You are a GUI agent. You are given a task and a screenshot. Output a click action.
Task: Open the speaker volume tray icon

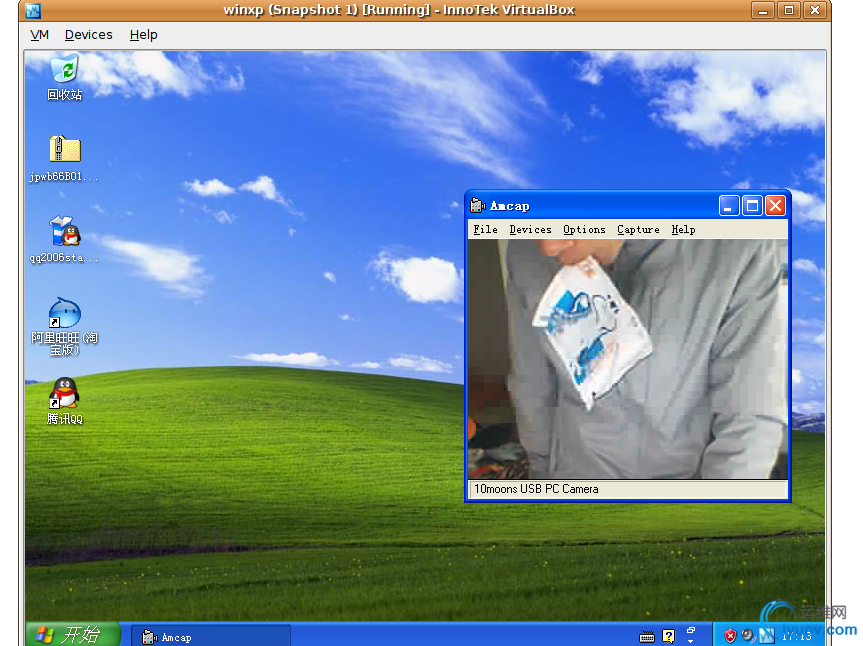747,636
